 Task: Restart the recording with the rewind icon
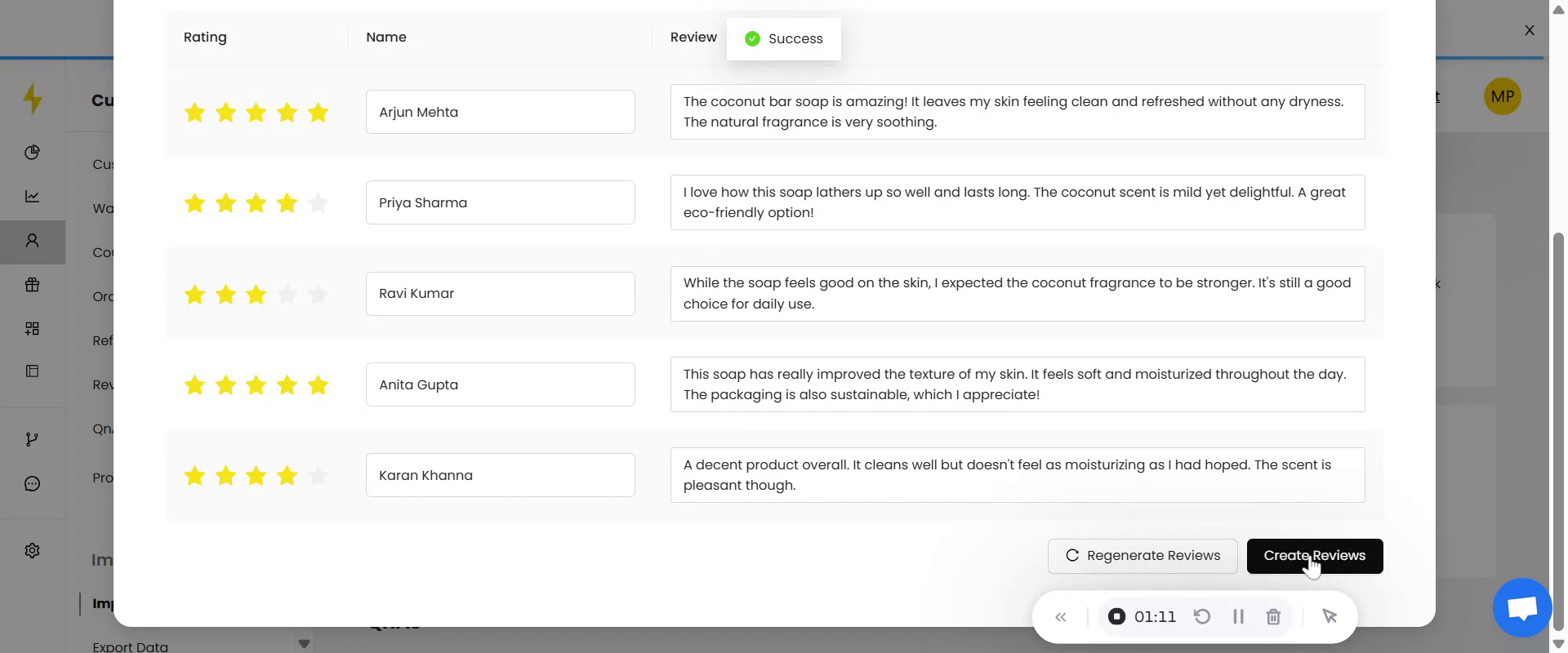[1202, 617]
